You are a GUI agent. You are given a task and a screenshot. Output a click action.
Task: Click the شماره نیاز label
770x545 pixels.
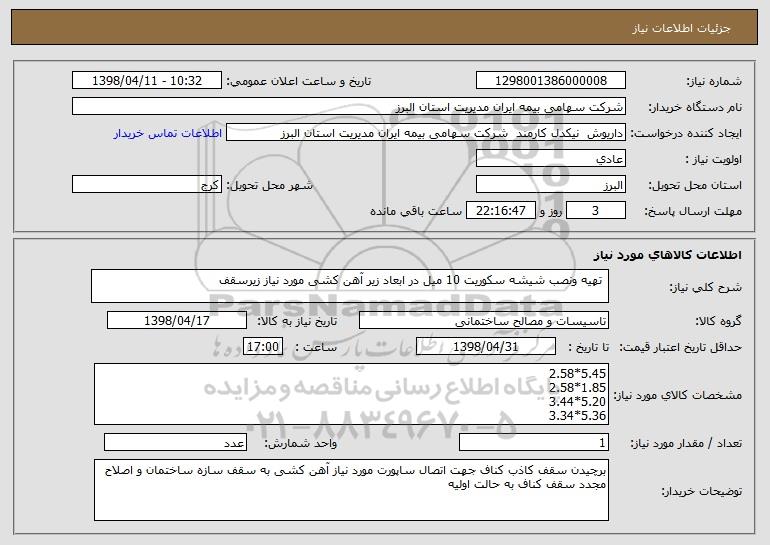click(716, 81)
